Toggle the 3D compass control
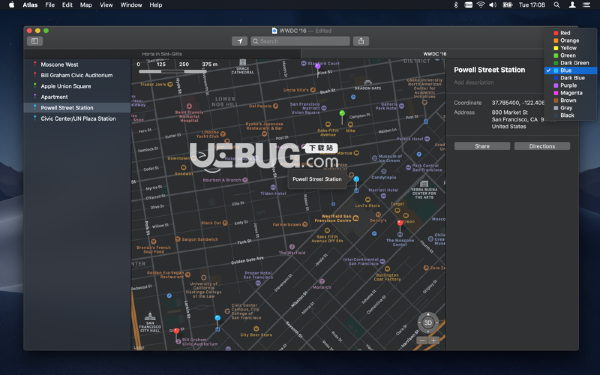The height and width of the screenshot is (375, 600). pyautogui.click(x=428, y=323)
